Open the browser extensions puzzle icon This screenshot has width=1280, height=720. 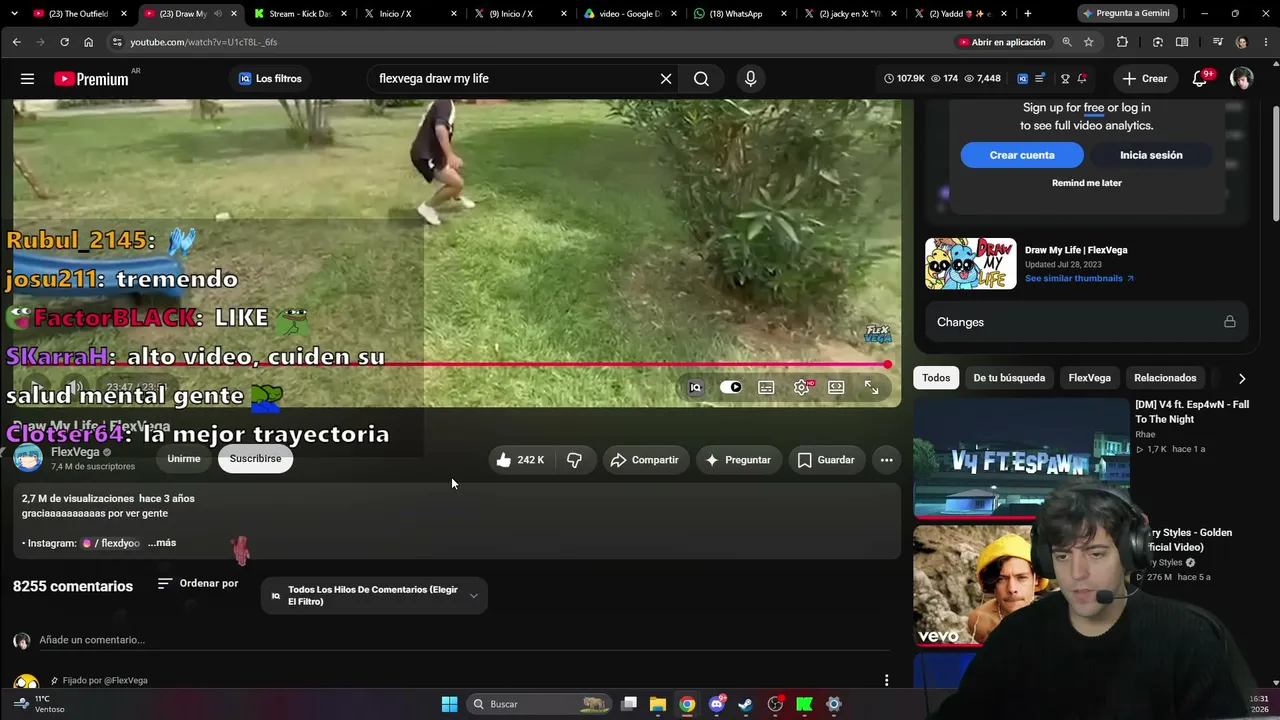pos(1122,42)
